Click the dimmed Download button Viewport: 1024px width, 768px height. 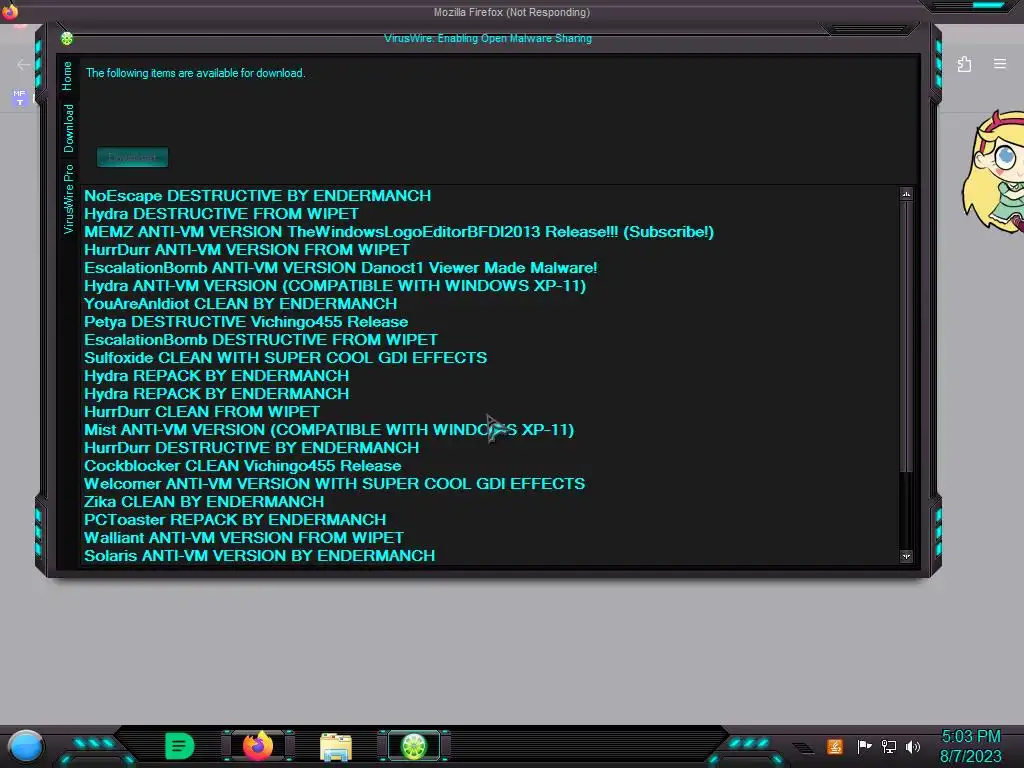pyautogui.click(x=133, y=157)
